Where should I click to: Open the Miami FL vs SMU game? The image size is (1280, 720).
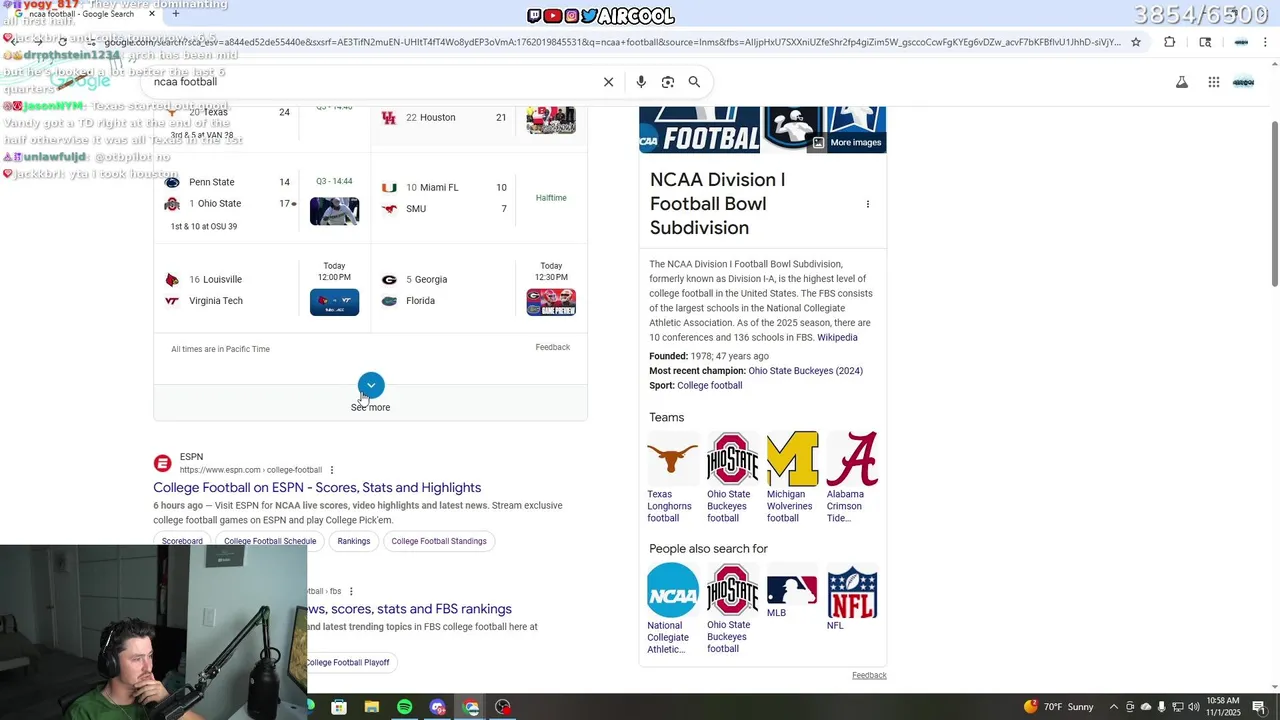click(x=479, y=198)
